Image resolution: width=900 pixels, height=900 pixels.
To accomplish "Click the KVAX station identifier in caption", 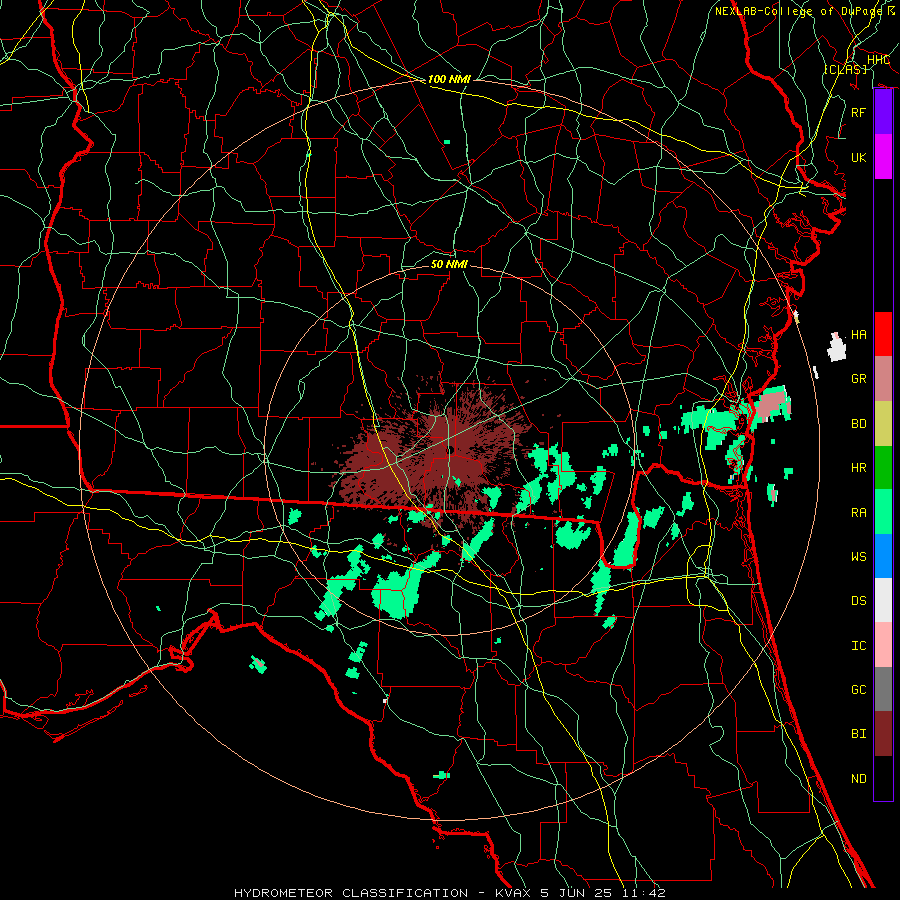I will point(514,893).
